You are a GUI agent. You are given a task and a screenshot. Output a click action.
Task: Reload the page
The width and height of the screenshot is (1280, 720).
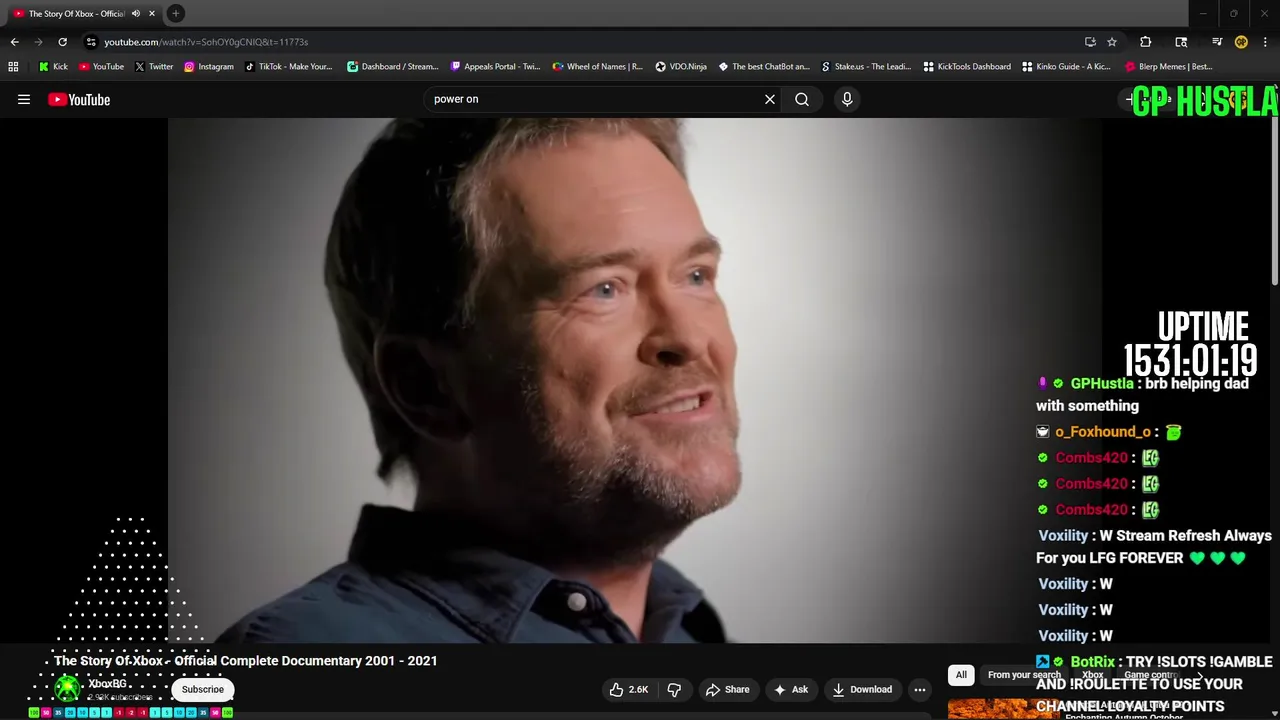pyautogui.click(x=62, y=42)
